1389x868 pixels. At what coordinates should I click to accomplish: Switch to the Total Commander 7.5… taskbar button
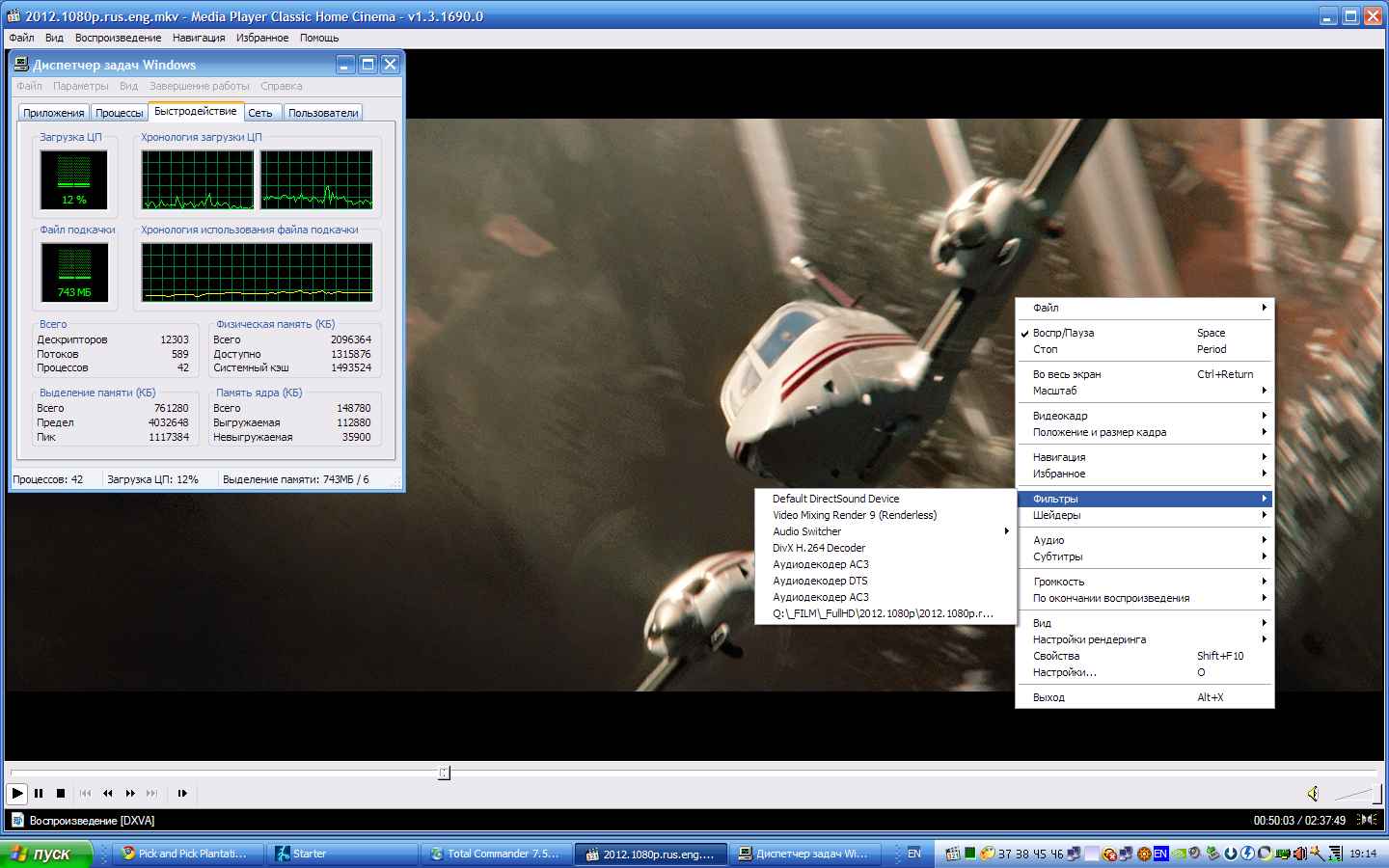point(496,854)
